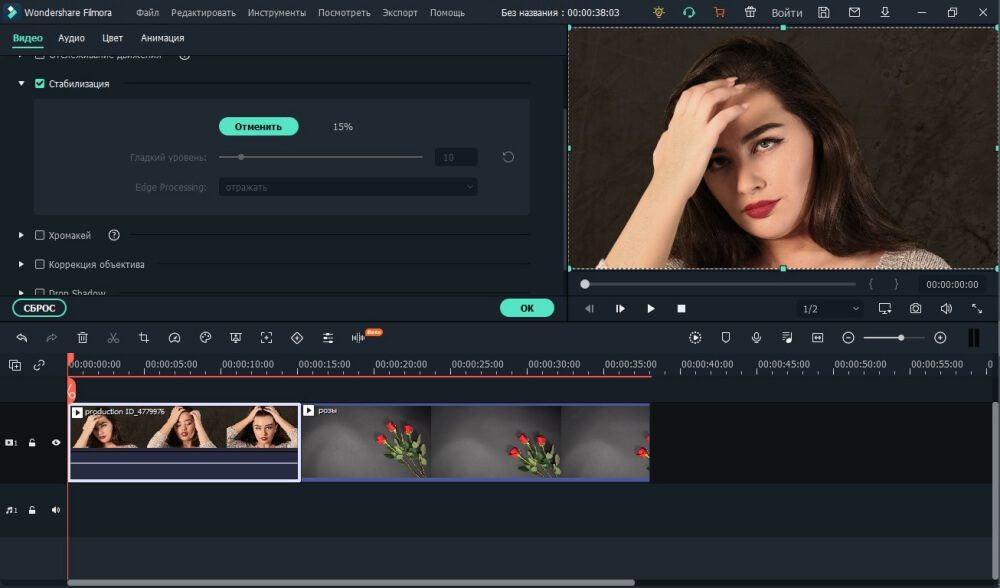Open the messages envelope icon

tap(855, 12)
